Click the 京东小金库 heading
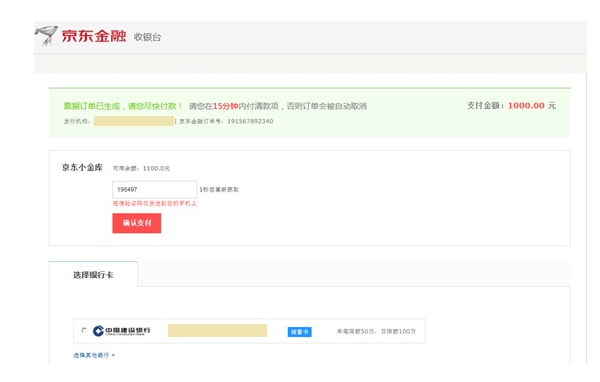600x382 pixels. [x=82, y=167]
